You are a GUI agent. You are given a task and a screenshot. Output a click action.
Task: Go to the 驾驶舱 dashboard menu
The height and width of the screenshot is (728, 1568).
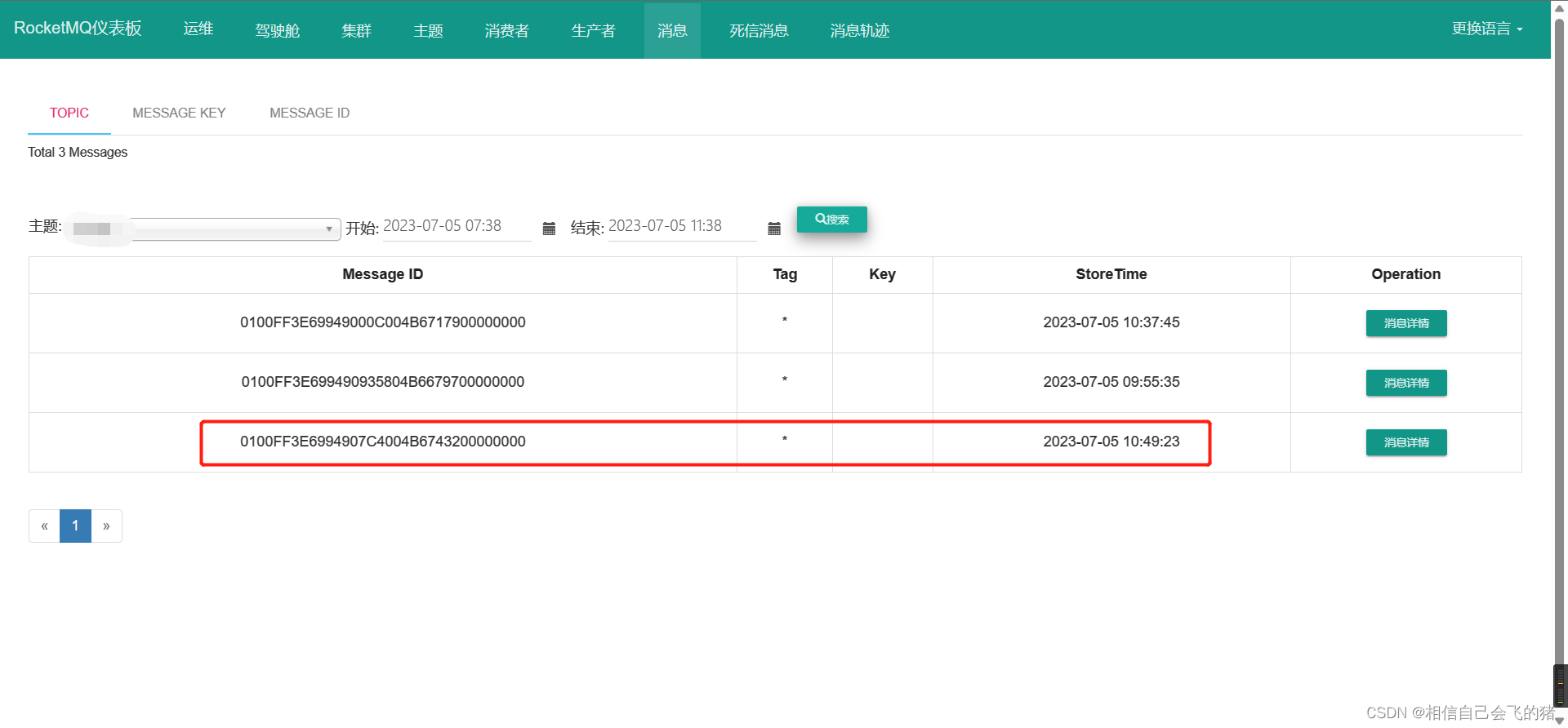(x=278, y=30)
